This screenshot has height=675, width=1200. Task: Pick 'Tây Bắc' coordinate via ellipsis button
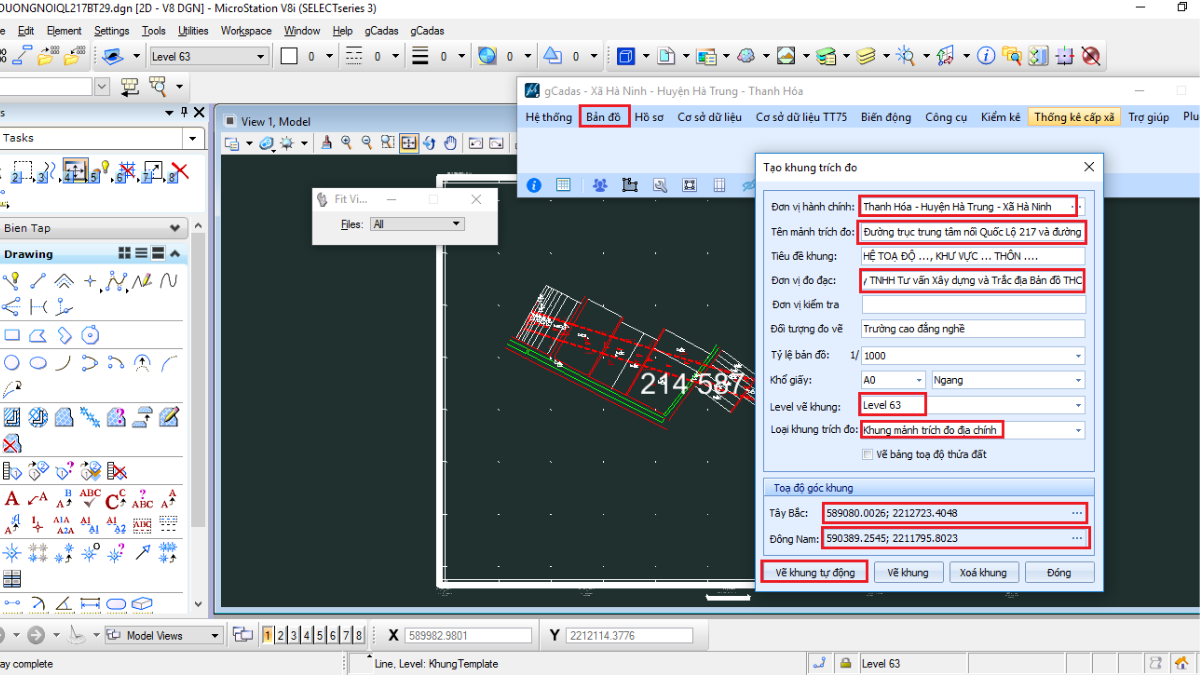[x=1077, y=513]
